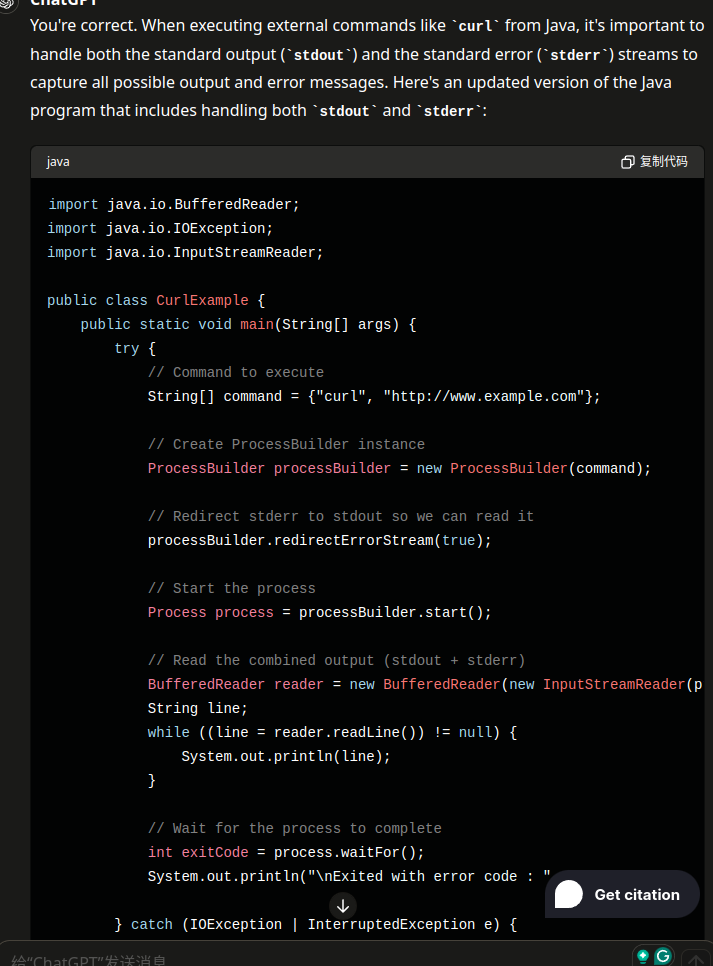
Task: Click the inline curl code term
Action: (x=477, y=26)
